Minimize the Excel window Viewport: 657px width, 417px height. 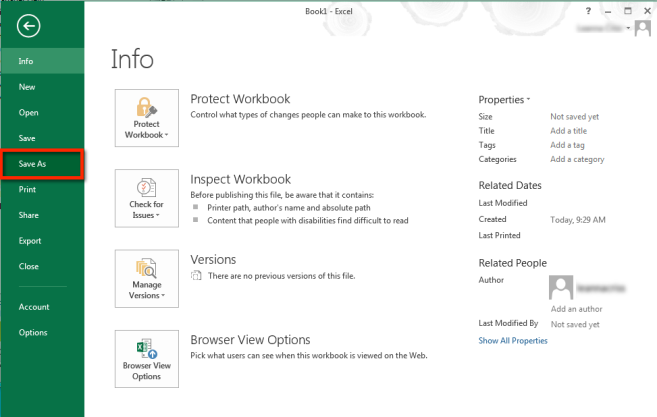(608, 11)
